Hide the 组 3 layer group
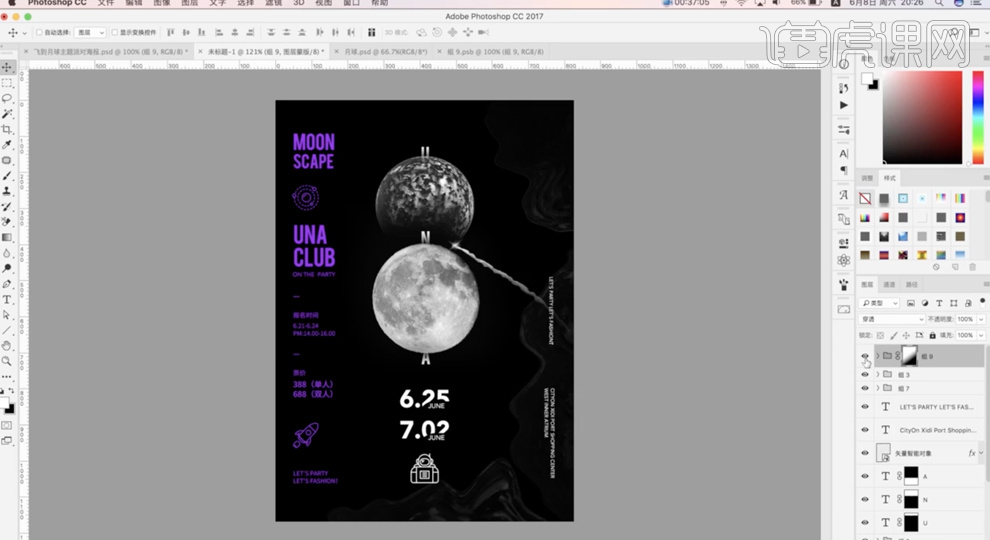 point(865,375)
